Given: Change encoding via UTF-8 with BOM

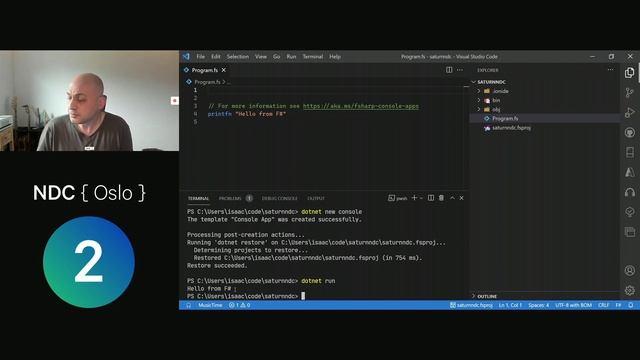Looking at the screenshot, I should [573, 305].
